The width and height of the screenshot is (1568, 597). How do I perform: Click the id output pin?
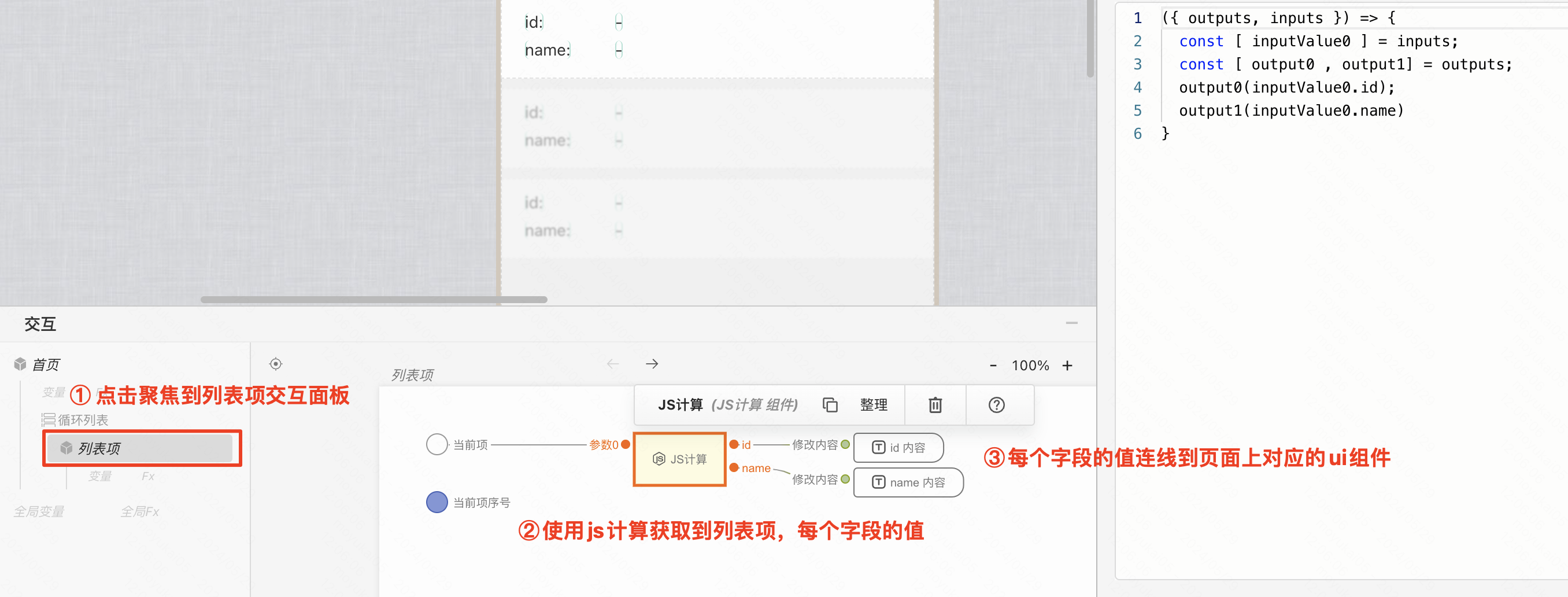coord(734,444)
